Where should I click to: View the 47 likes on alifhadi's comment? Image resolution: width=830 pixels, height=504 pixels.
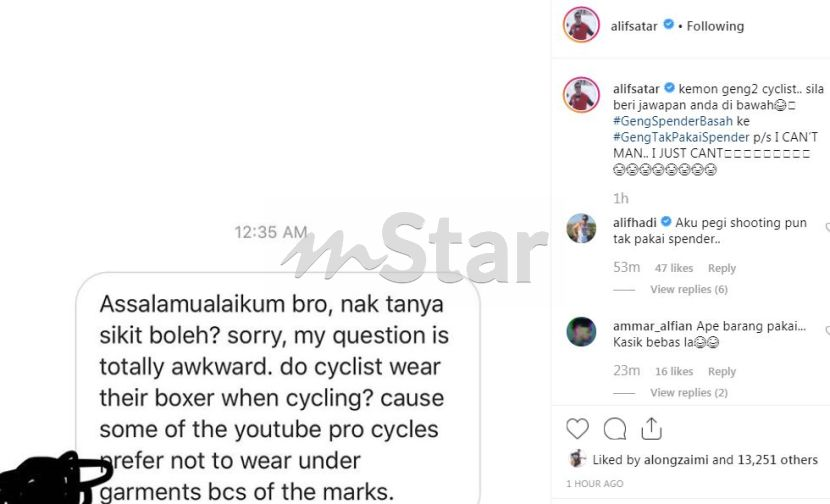673,268
